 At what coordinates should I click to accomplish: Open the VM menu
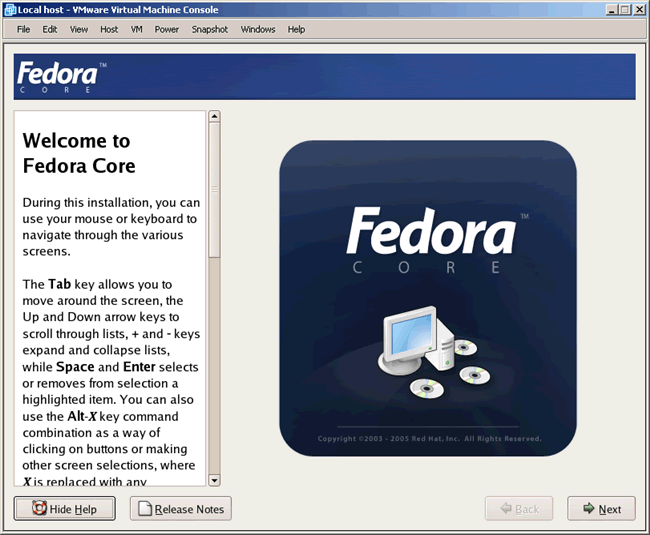pyautogui.click(x=137, y=29)
